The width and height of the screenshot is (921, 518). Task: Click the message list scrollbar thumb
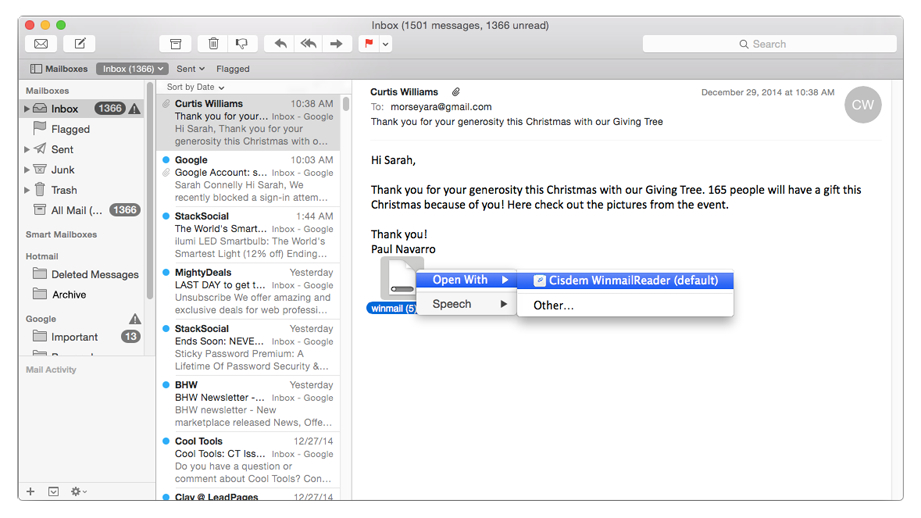coord(346,105)
